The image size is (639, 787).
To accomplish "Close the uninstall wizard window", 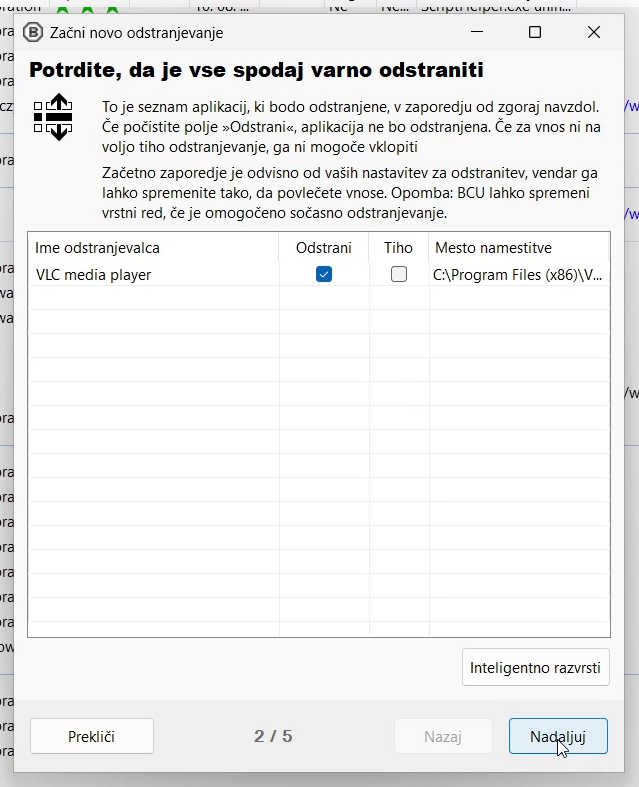I will point(593,32).
